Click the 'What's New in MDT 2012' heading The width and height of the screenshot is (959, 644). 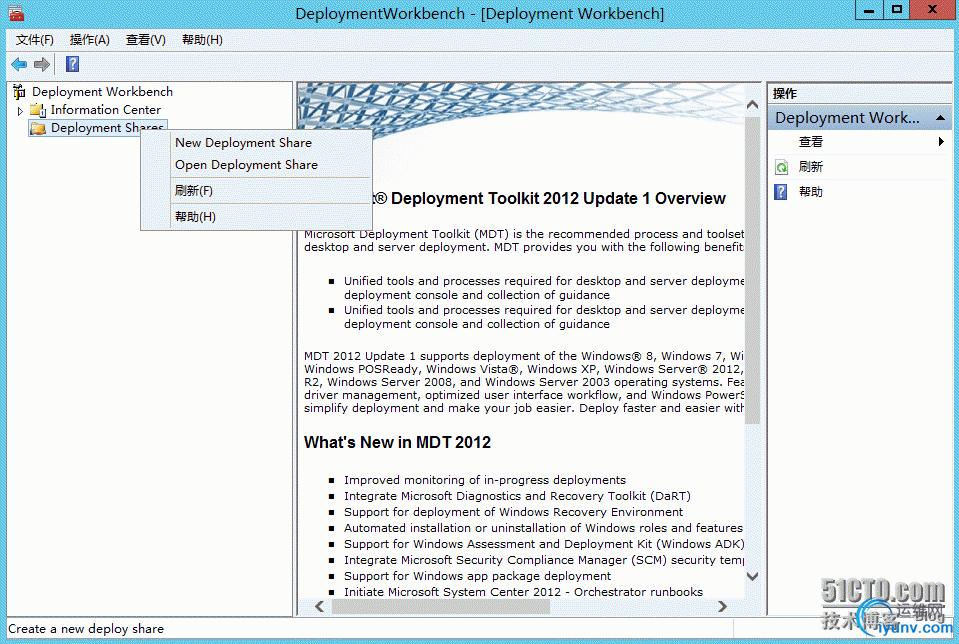tap(398, 442)
